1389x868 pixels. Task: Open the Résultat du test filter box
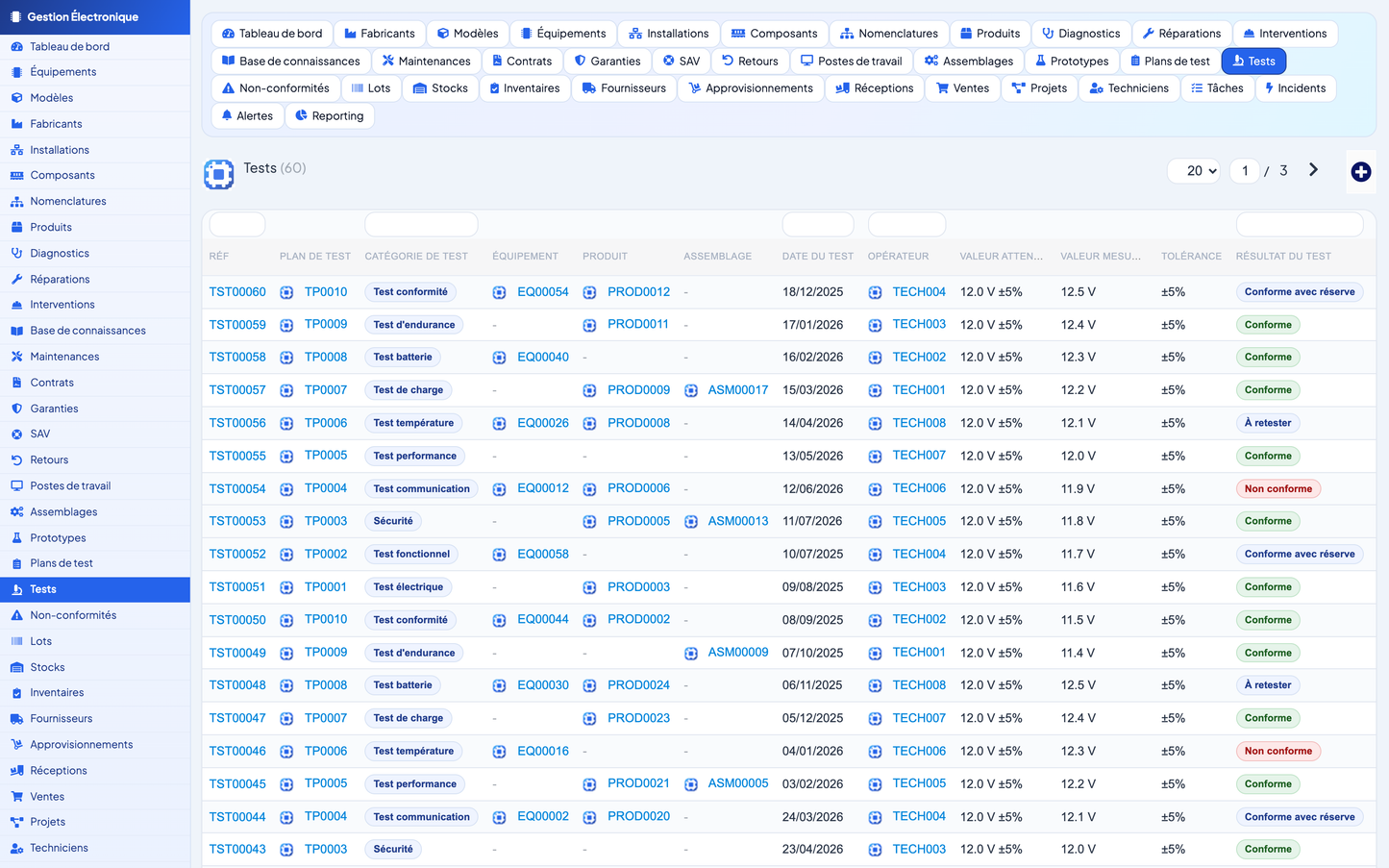point(1300,224)
